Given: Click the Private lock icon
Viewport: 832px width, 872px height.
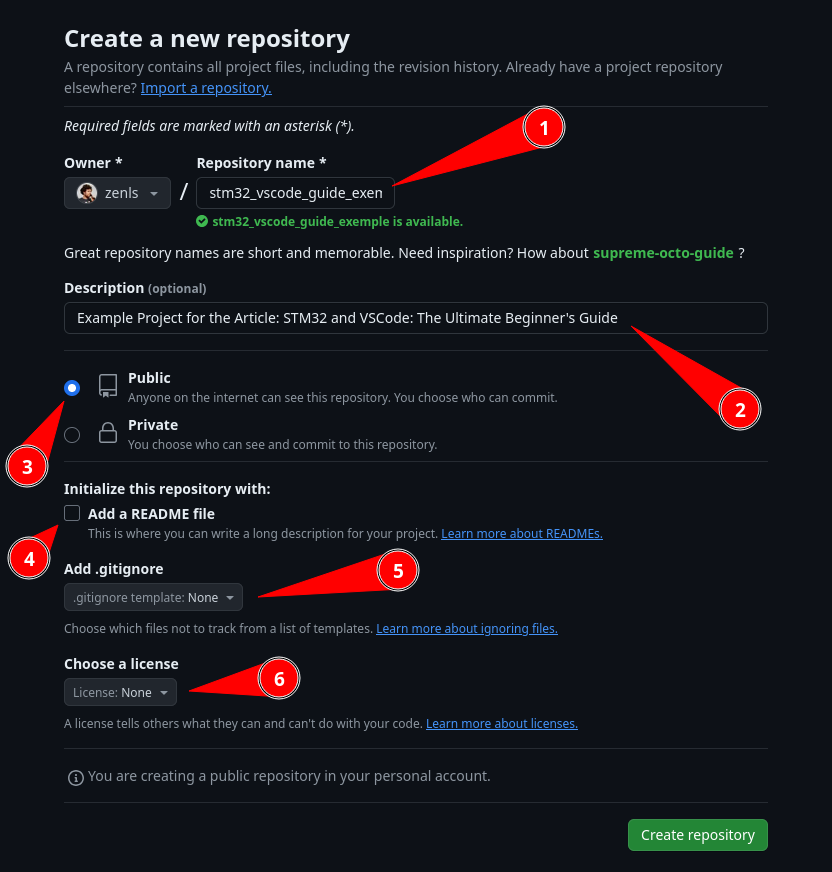Looking at the screenshot, I should (x=108, y=433).
